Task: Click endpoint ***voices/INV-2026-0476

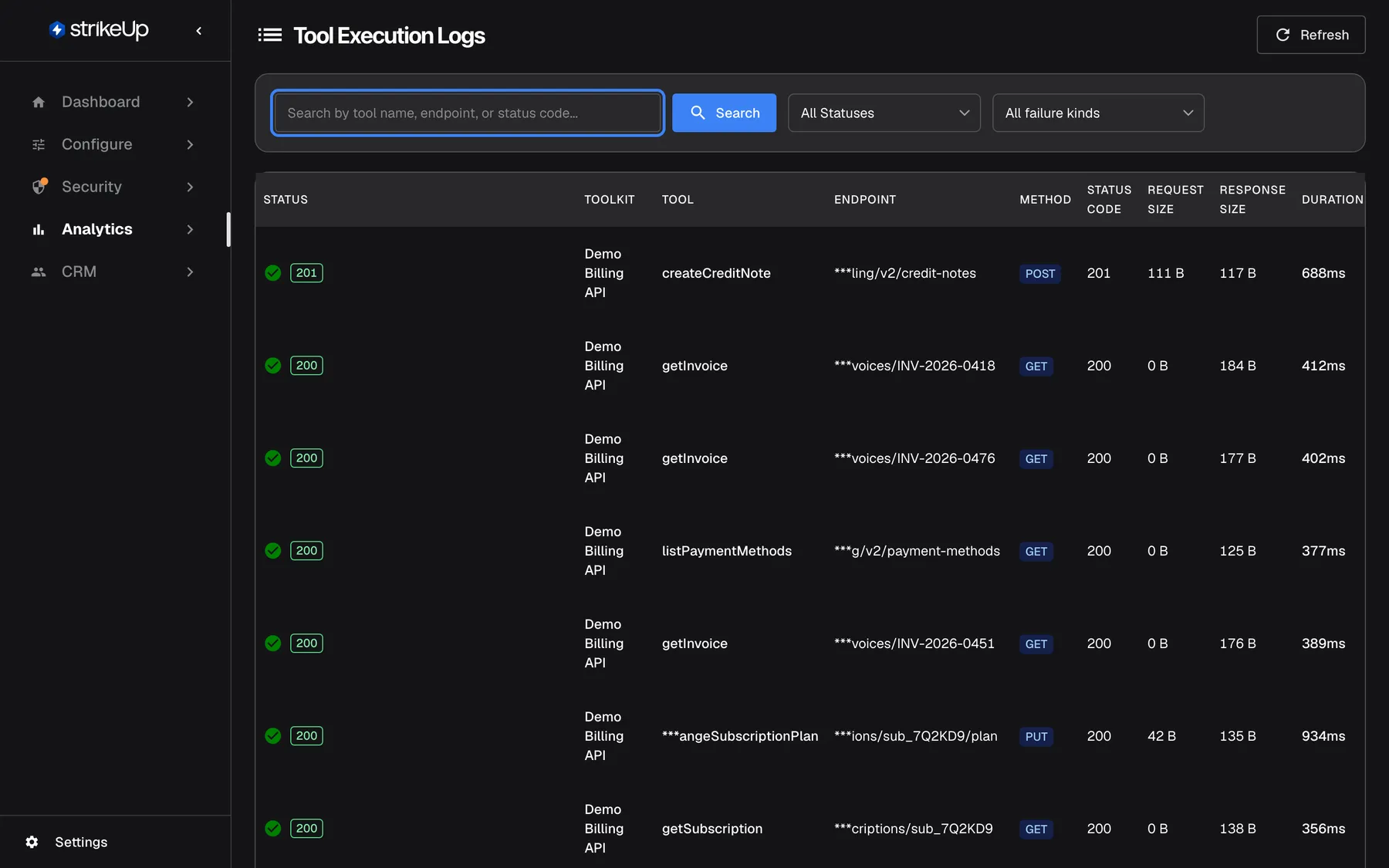Action: pos(914,458)
